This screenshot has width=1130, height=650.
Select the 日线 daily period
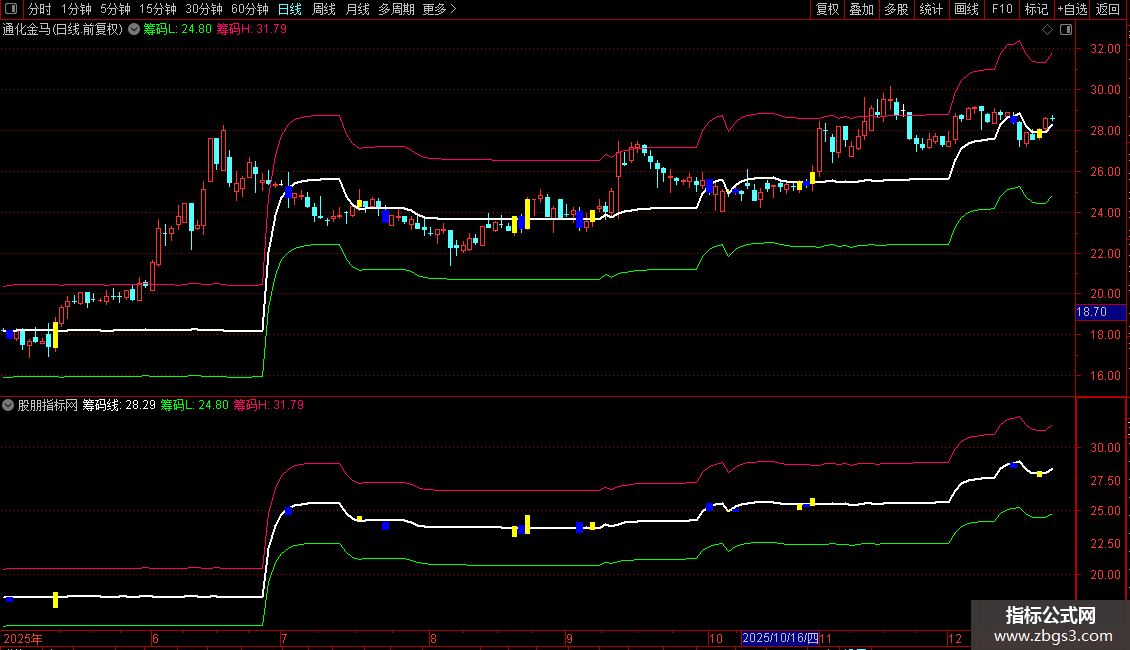pyautogui.click(x=290, y=9)
